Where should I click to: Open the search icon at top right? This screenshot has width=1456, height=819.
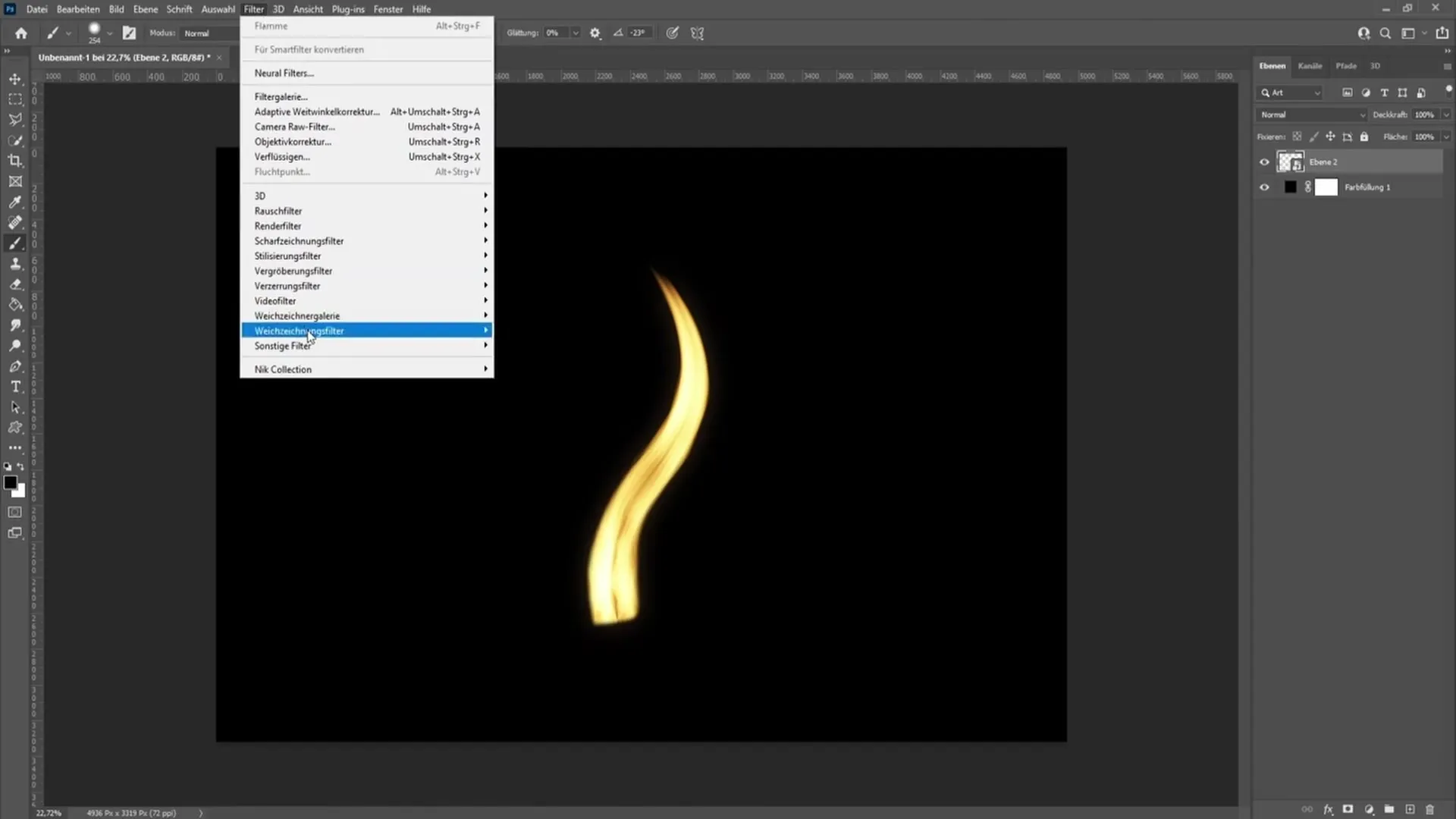1385,33
